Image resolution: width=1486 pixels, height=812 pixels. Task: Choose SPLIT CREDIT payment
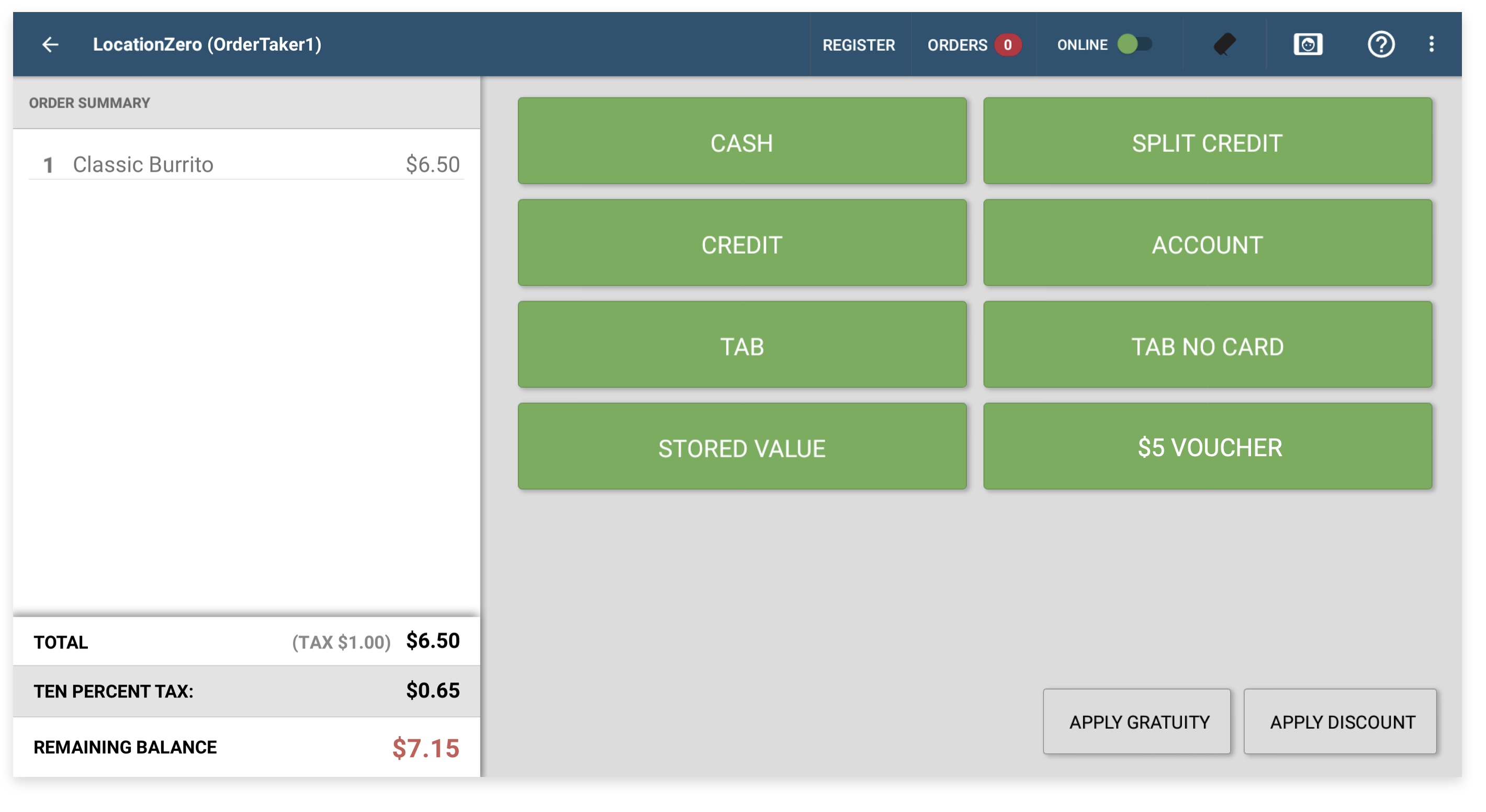click(1207, 141)
